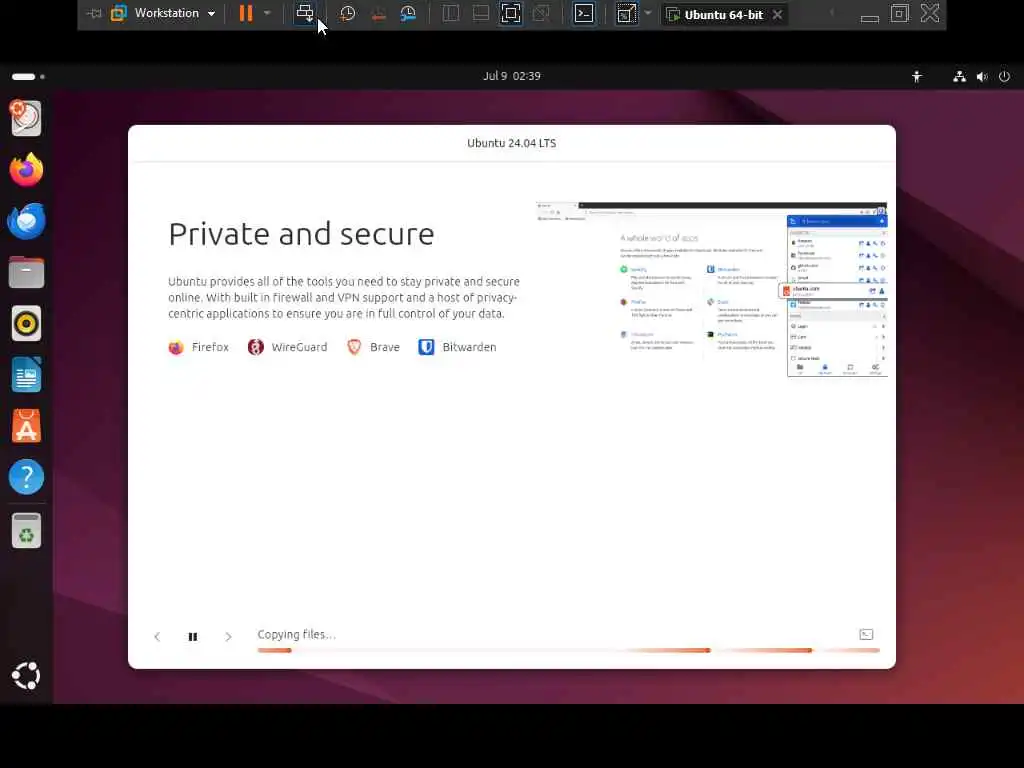Switch to Unity mode icon
Image resolution: width=1024 pixels, height=768 pixels.
(541, 13)
